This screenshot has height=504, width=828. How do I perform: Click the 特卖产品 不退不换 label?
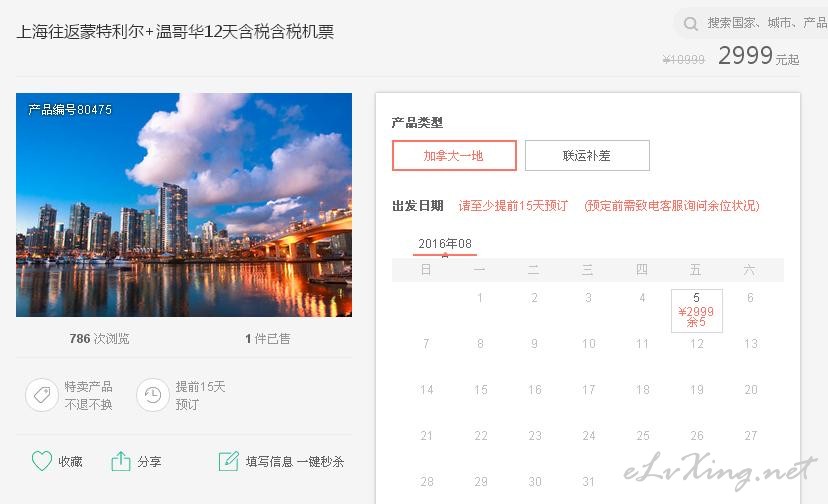pos(88,395)
